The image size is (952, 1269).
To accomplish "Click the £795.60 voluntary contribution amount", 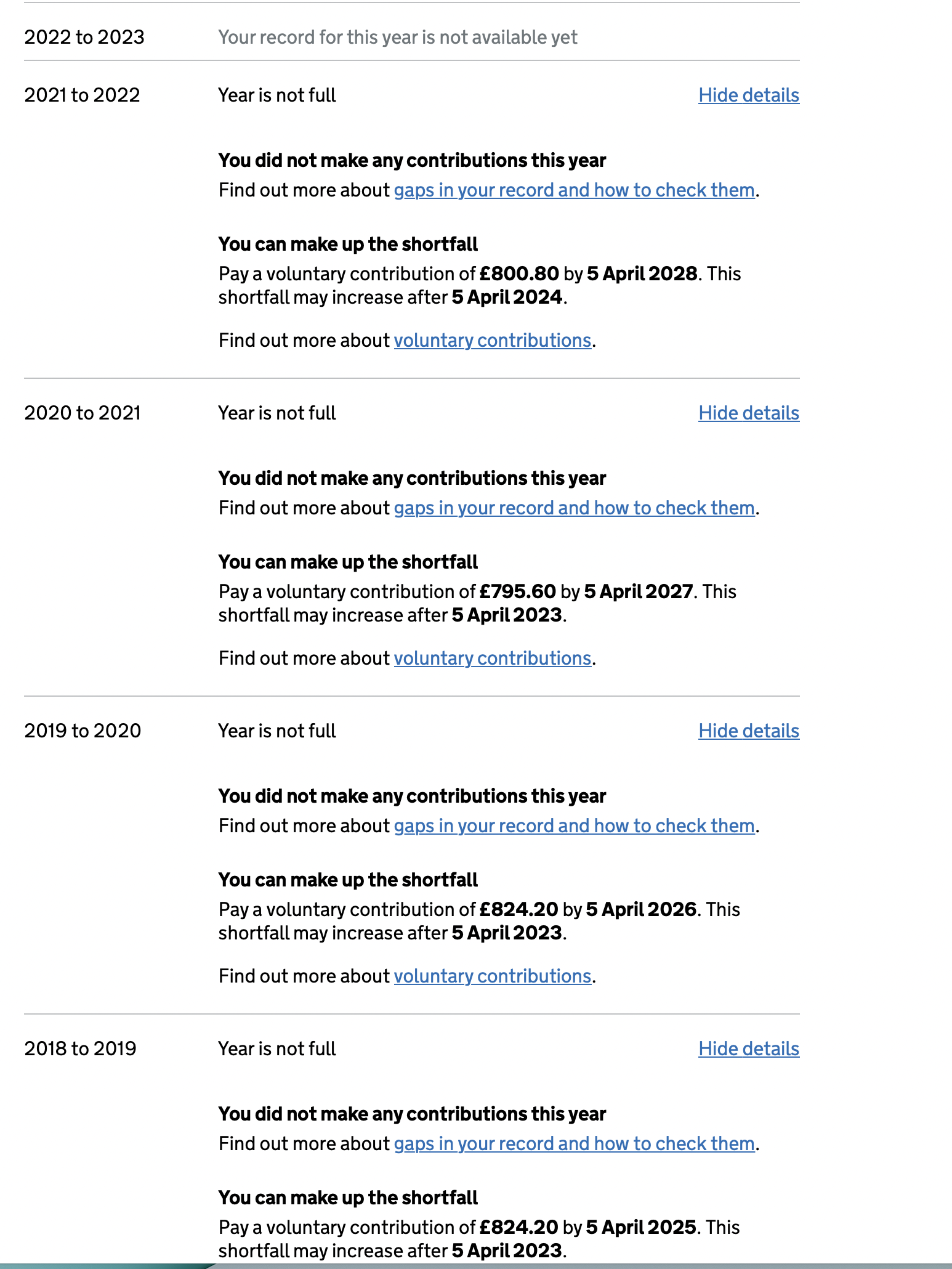I will click(x=518, y=591).
